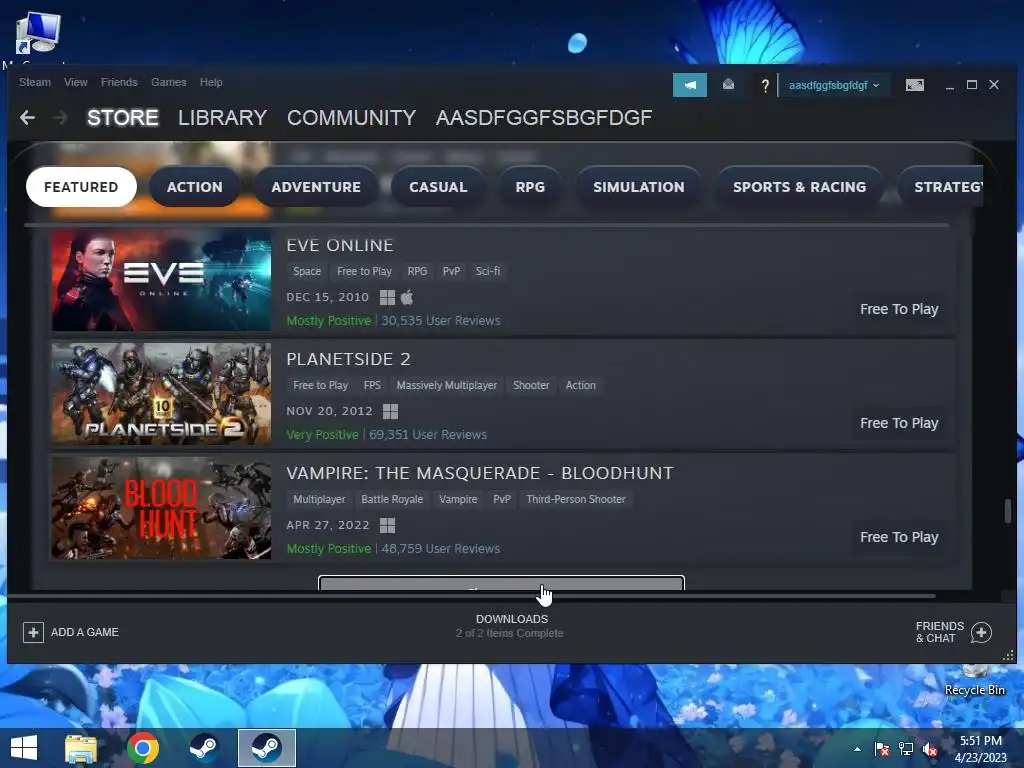This screenshot has width=1024, height=768.
Task: Click the FPS tag on Planetside 2
Action: [x=372, y=385]
